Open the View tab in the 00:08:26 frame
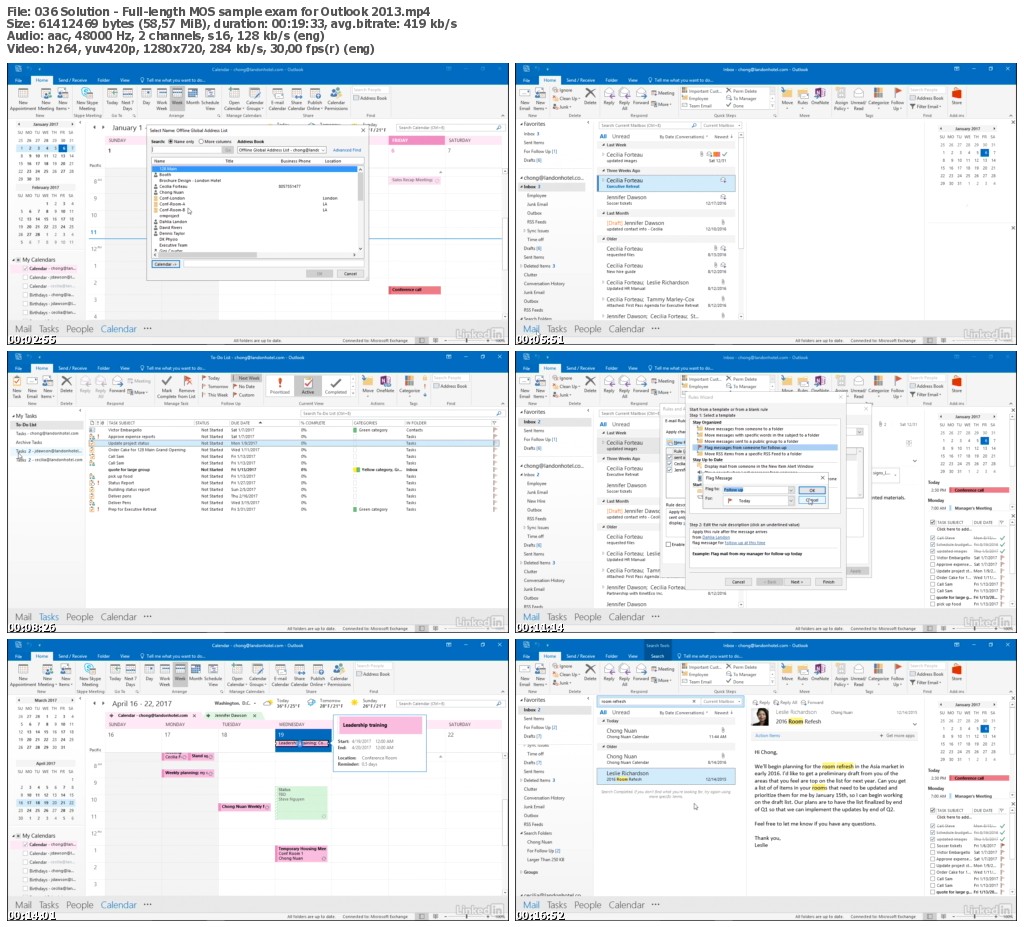Image resolution: width=1024 pixels, height=927 pixels. tap(125, 368)
